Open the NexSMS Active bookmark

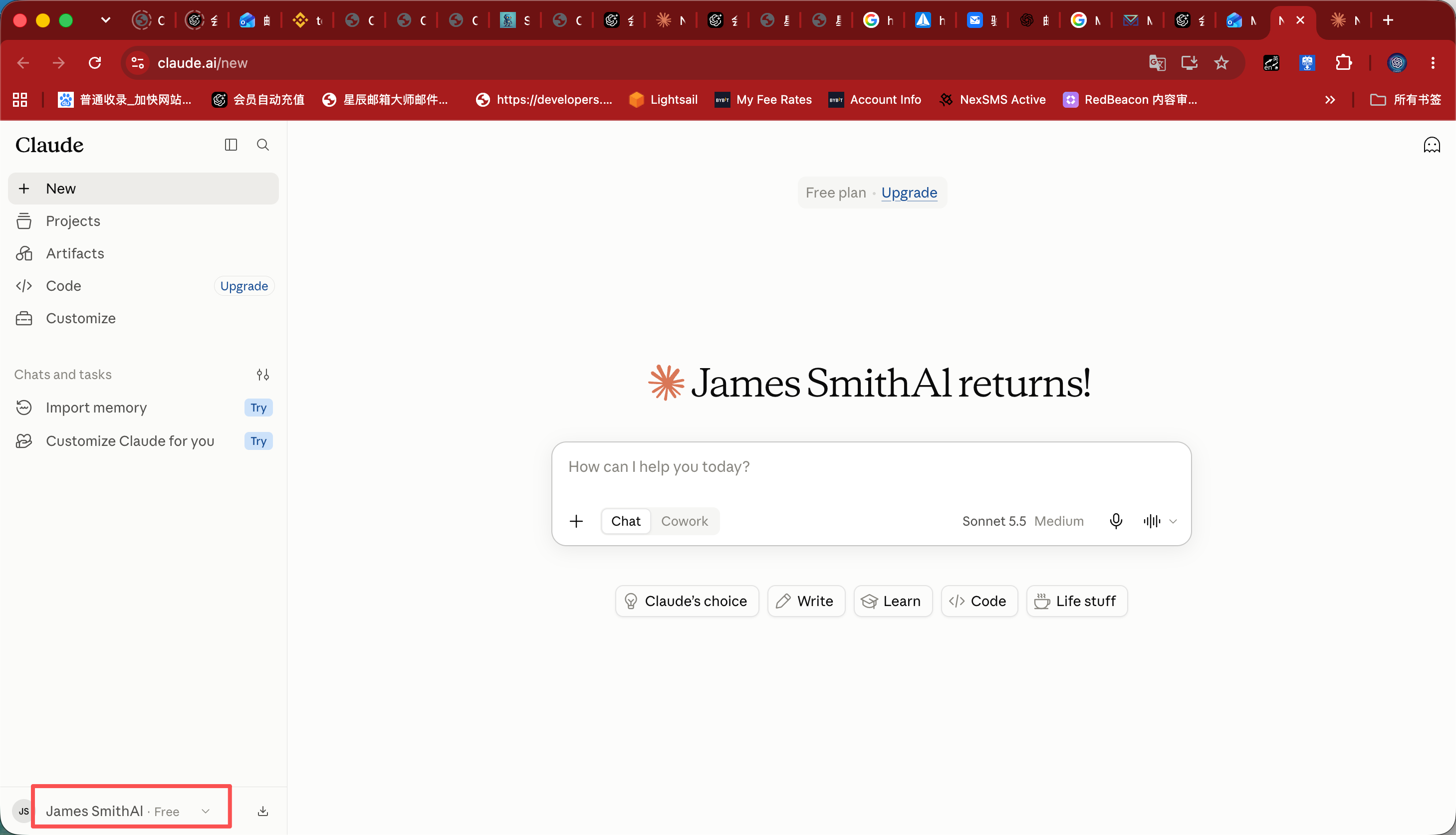click(992, 100)
